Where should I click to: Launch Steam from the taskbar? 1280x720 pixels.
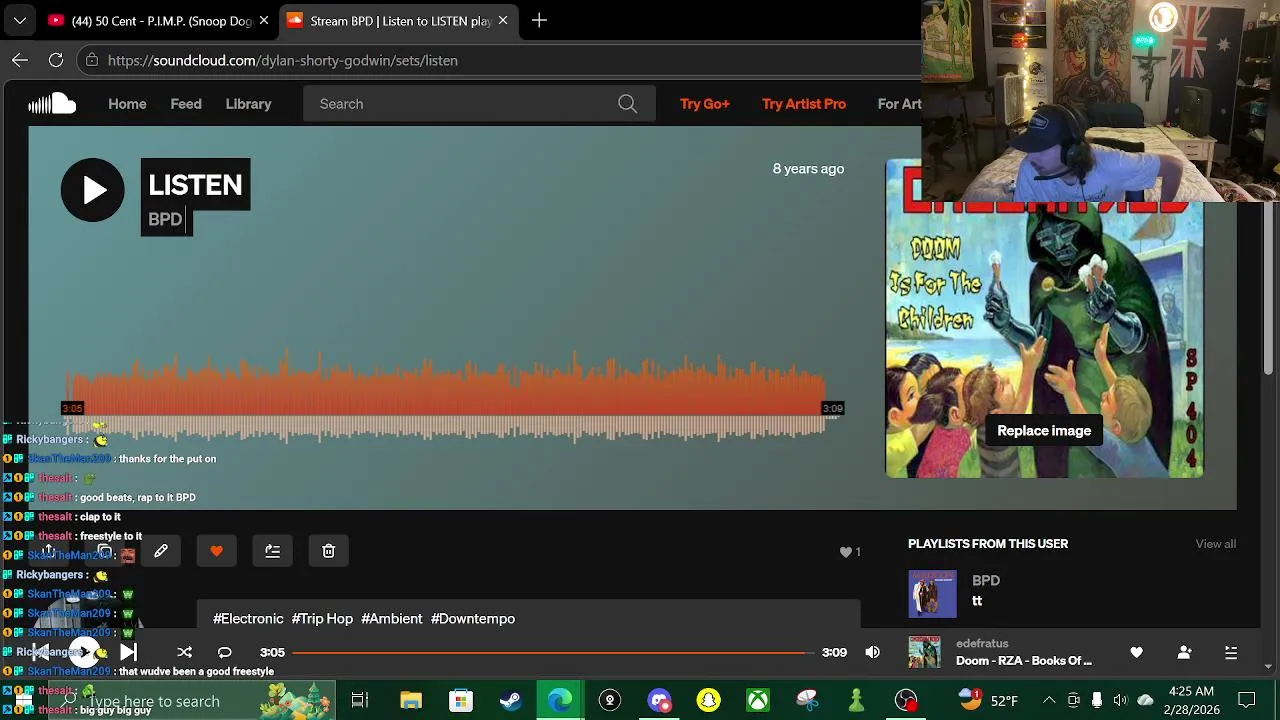(x=510, y=701)
